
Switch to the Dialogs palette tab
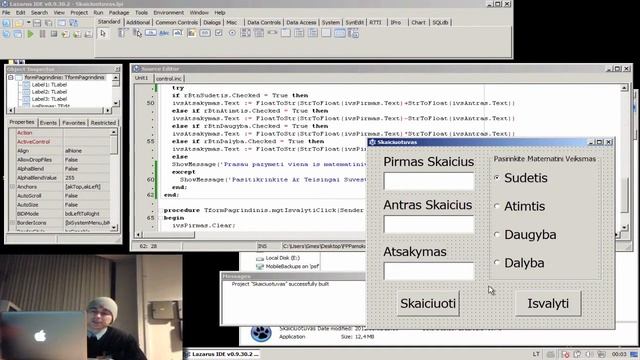click(x=212, y=22)
